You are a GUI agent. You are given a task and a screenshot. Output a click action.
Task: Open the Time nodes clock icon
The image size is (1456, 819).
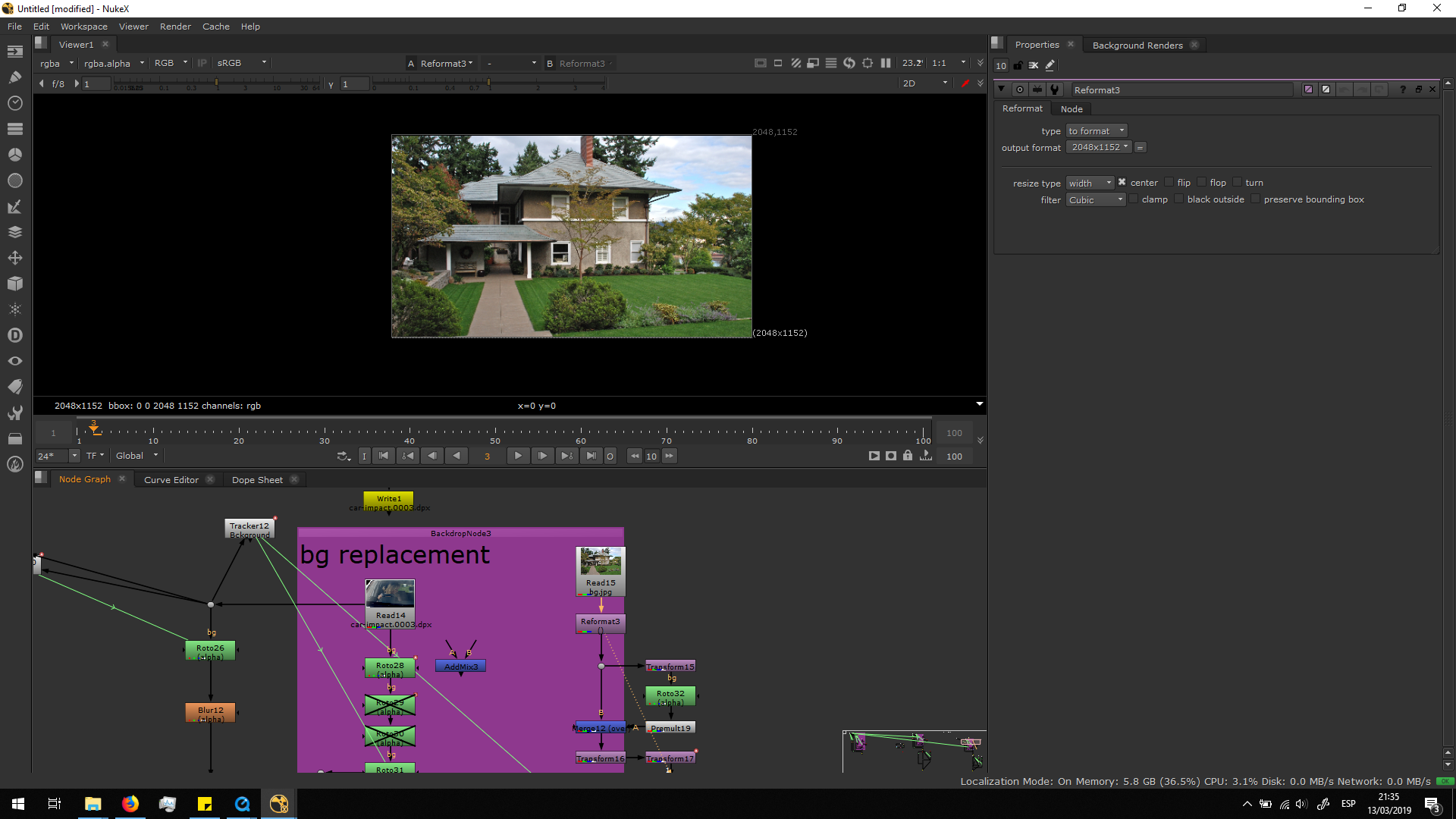click(x=14, y=103)
